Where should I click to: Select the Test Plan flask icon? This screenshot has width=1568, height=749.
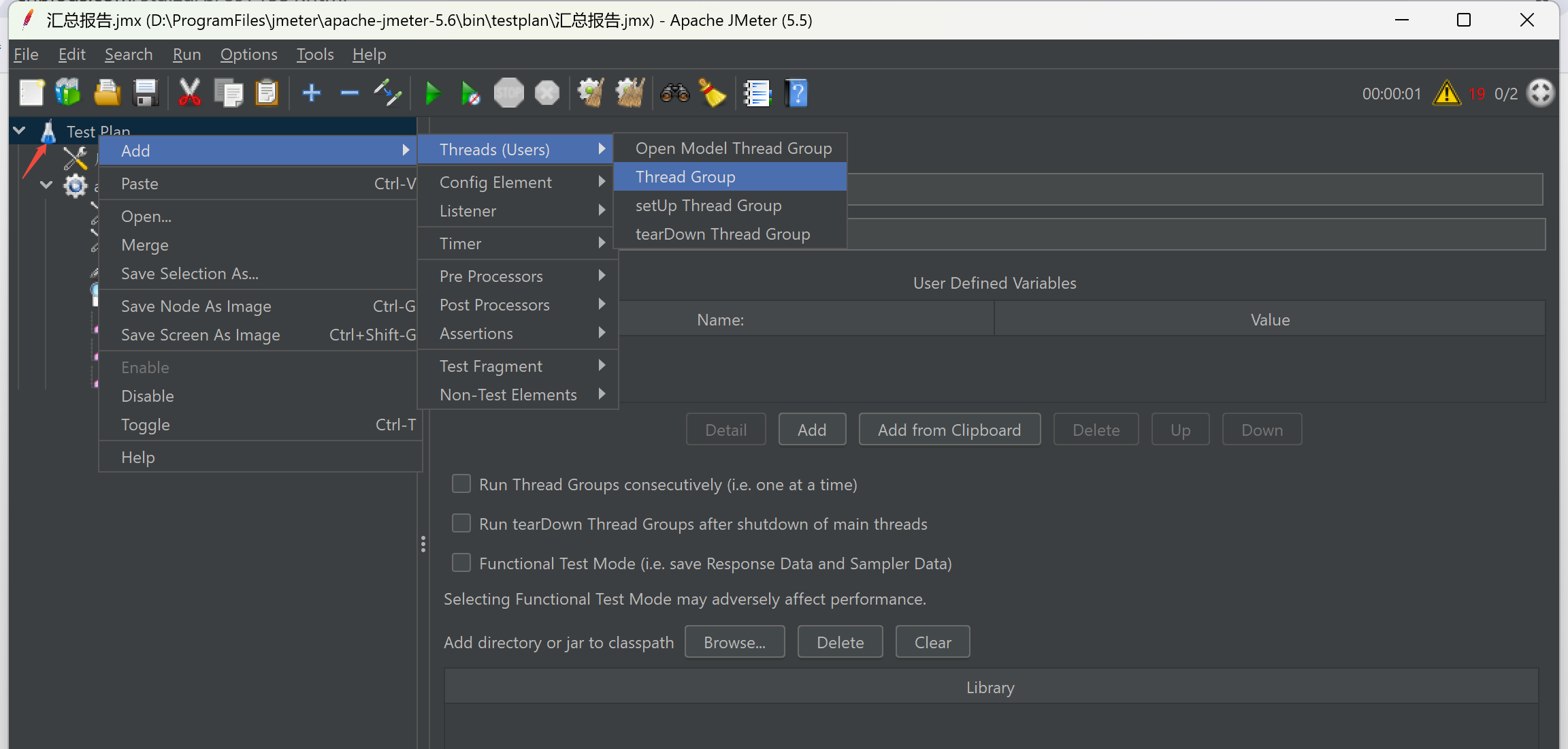pyautogui.click(x=48, y=131)
